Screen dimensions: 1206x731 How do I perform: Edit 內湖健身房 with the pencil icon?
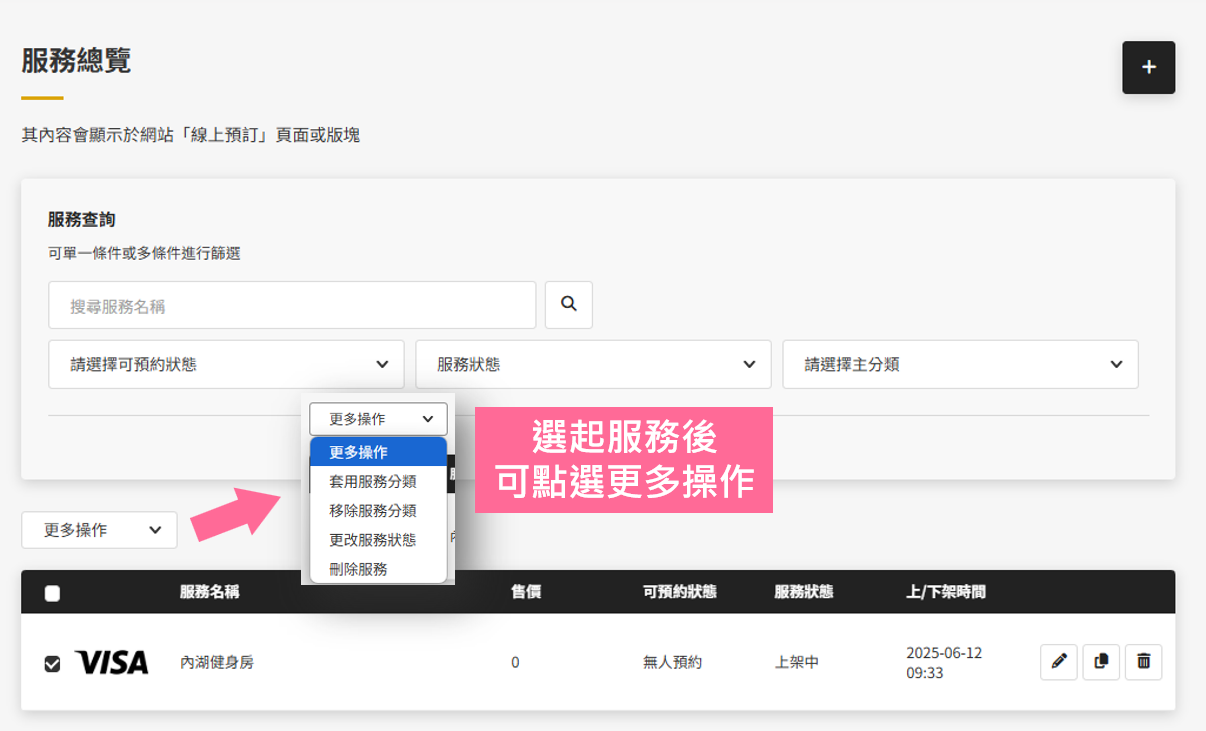pyautogui.click(x=1059, y=662)
